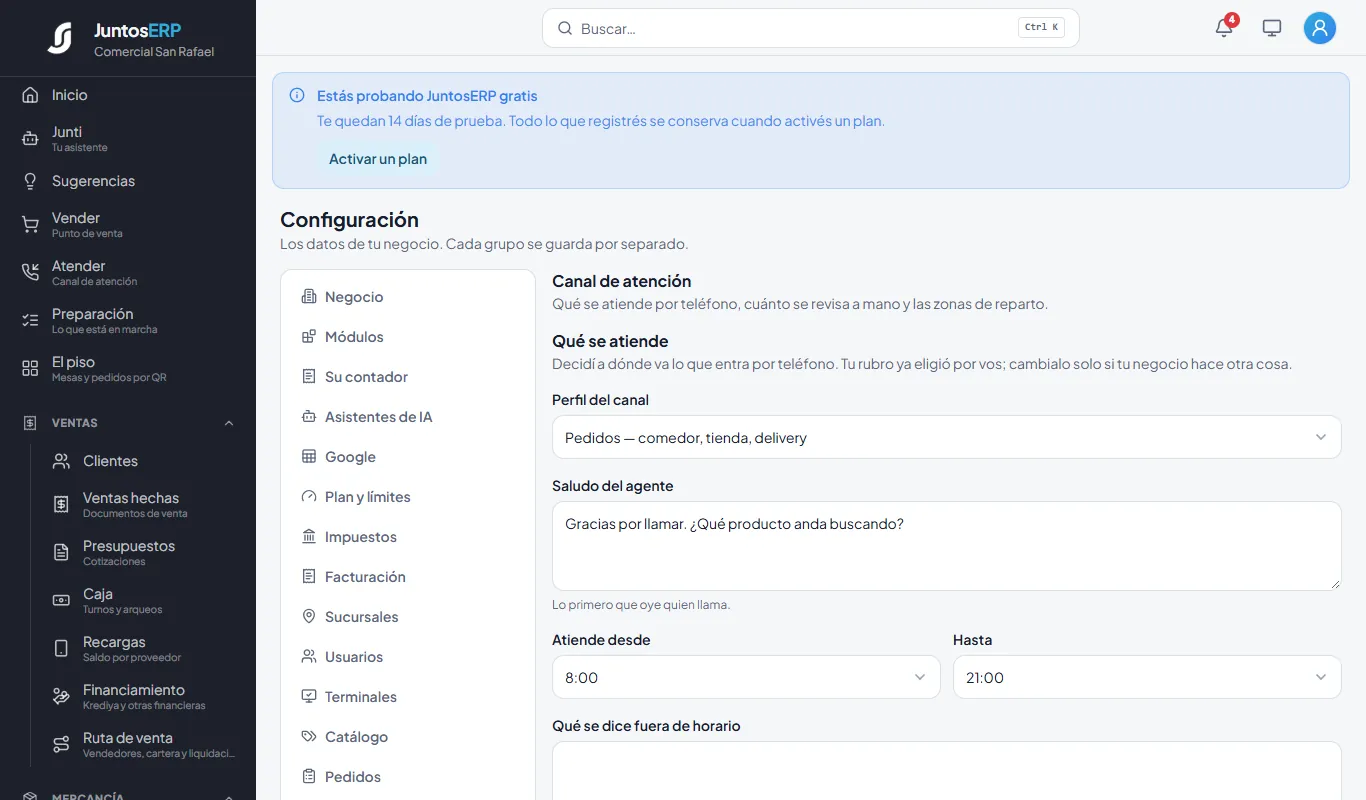The image size is (1366, 800).
Task: Click the Caja cash icon
Action: click(61, 601)
